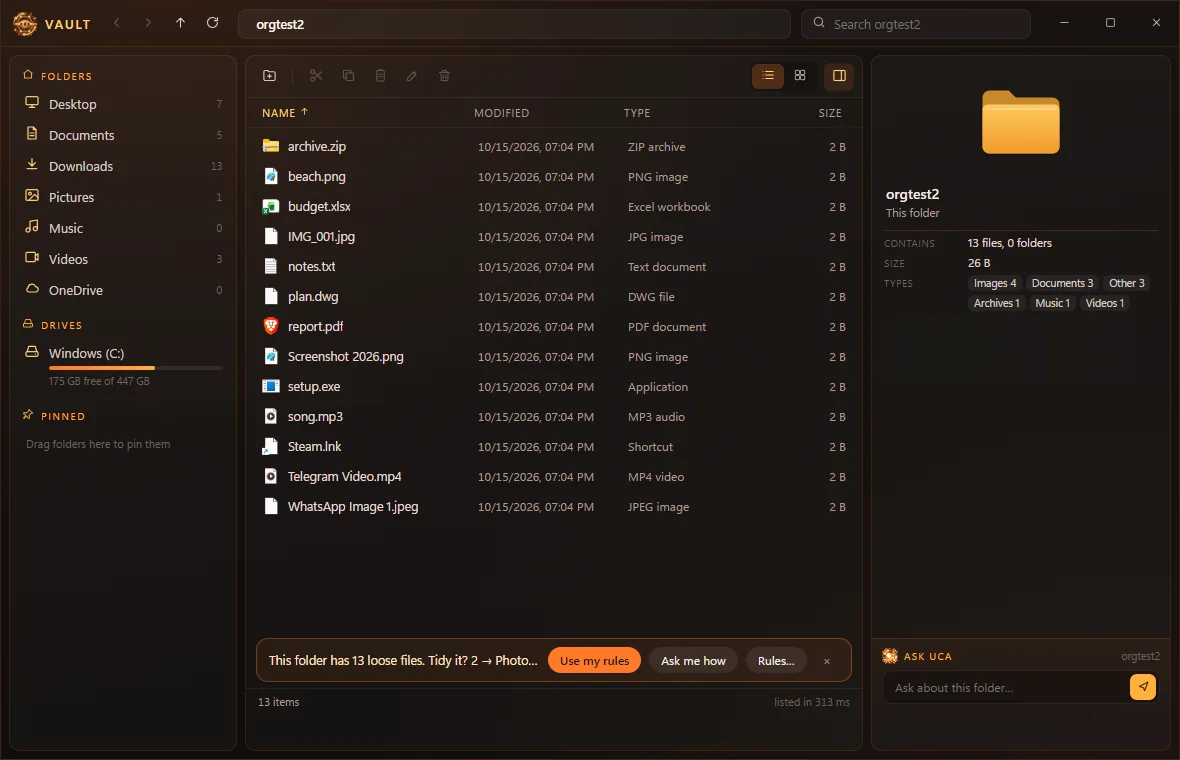
Task: Select the Videos 1 type chip
Action: tap(1105, 302)
